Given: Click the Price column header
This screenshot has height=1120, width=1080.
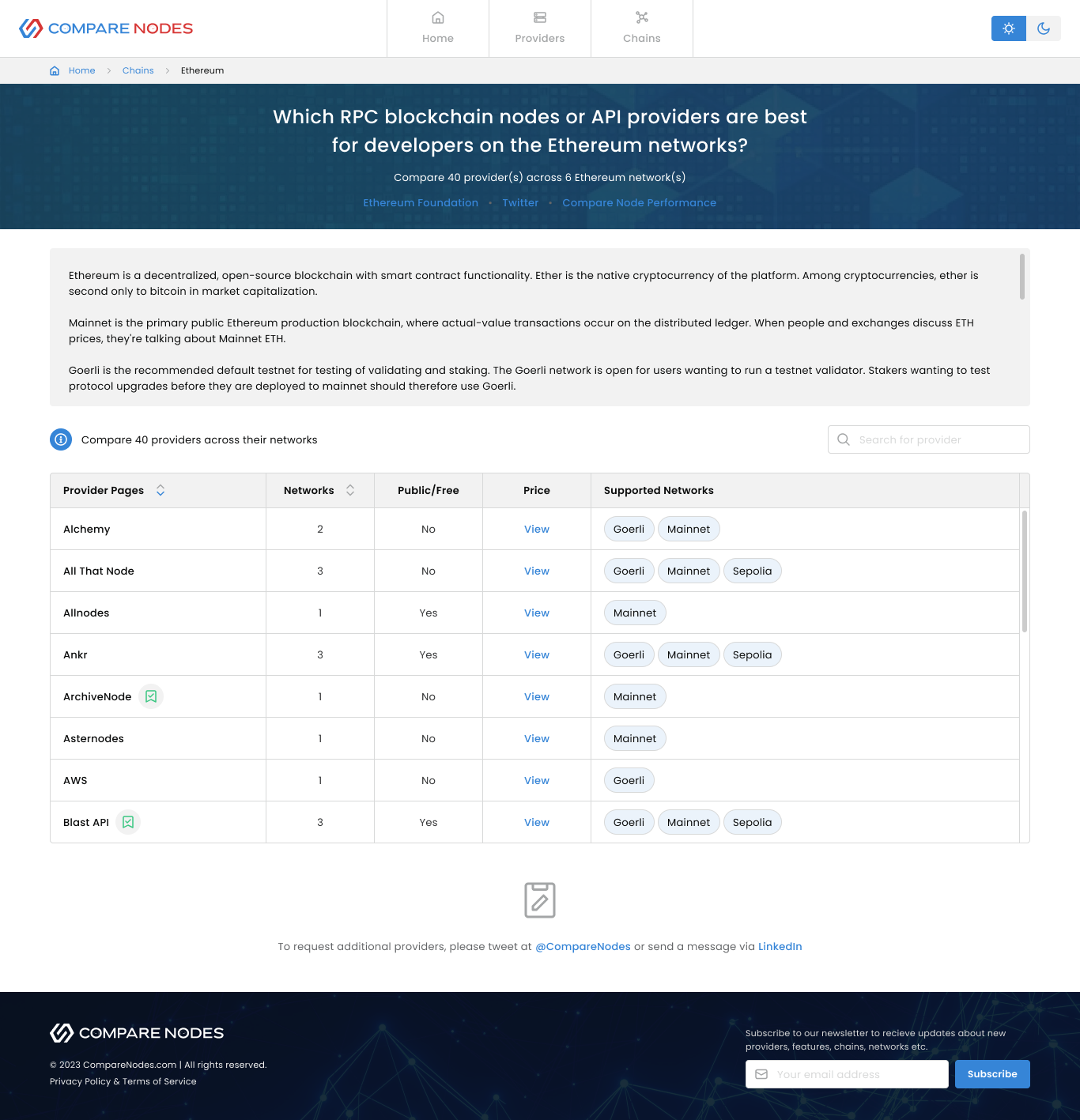Looking at the screenshot, I should click(537, 490).
